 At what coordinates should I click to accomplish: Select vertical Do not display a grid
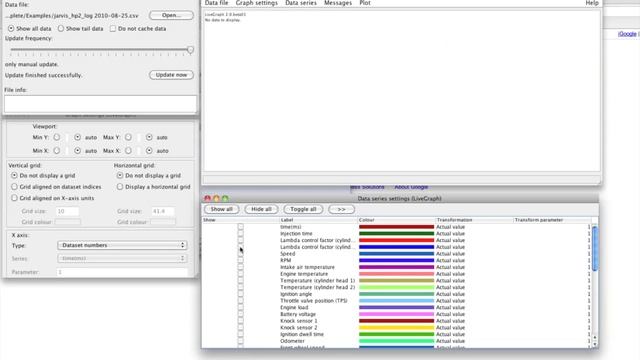tap(14, 175)
